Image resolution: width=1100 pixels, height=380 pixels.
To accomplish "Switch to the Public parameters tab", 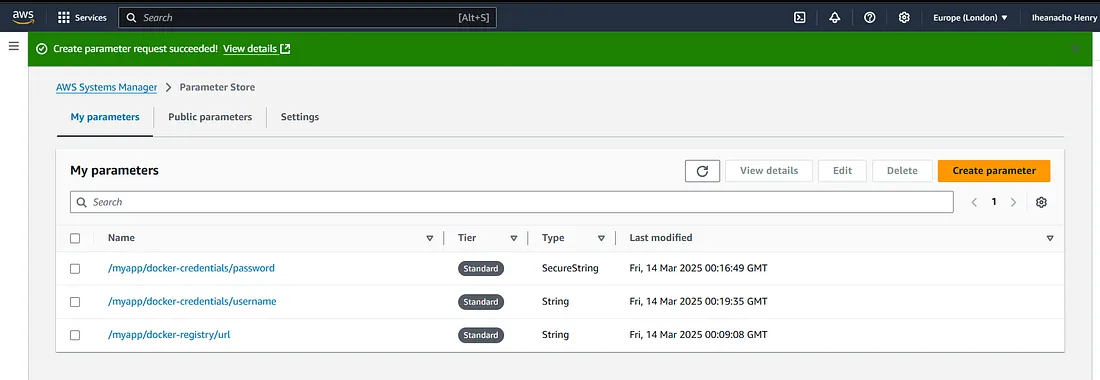I will click(x=210, y=117).
